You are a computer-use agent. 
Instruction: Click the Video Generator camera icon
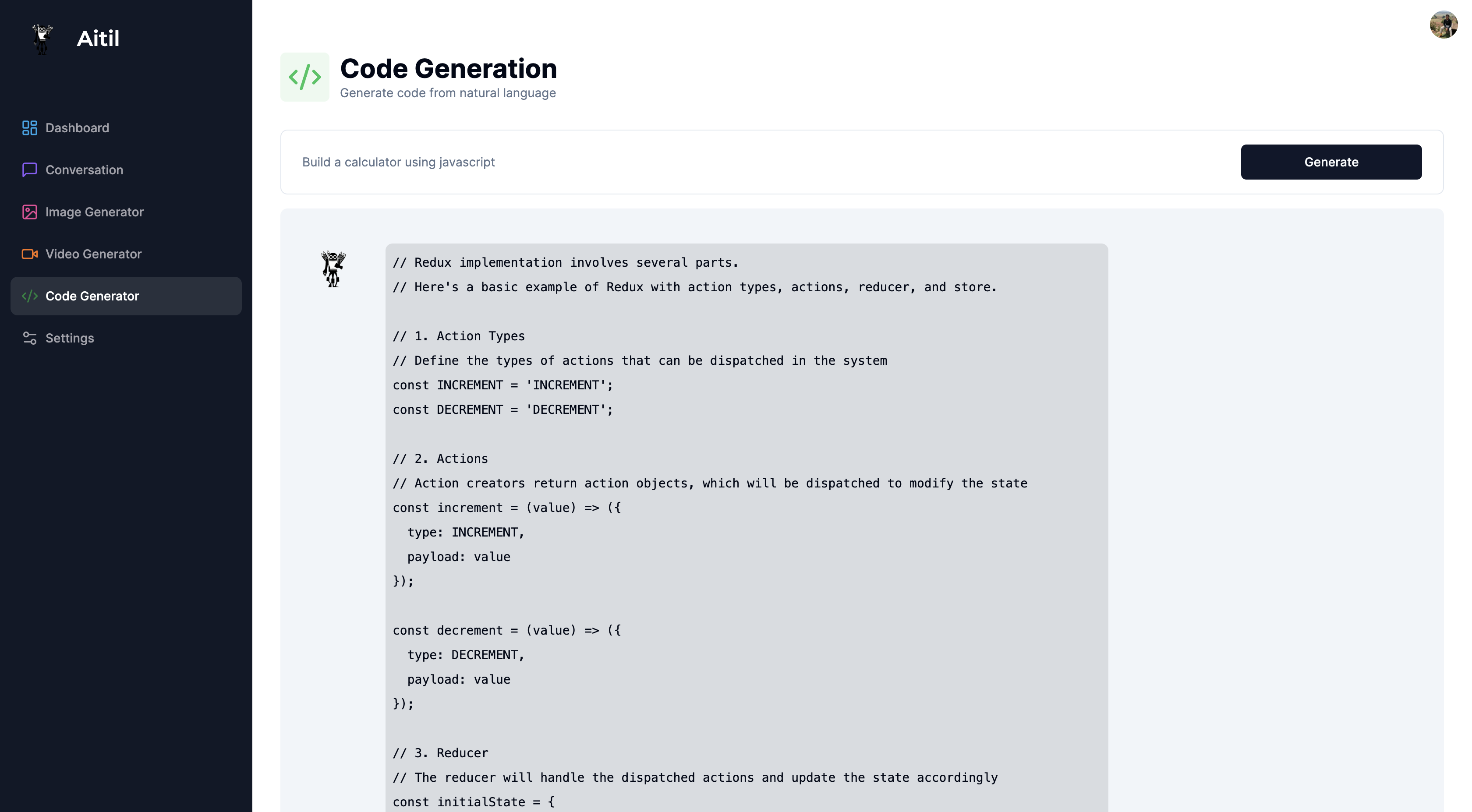click(30, 254)
